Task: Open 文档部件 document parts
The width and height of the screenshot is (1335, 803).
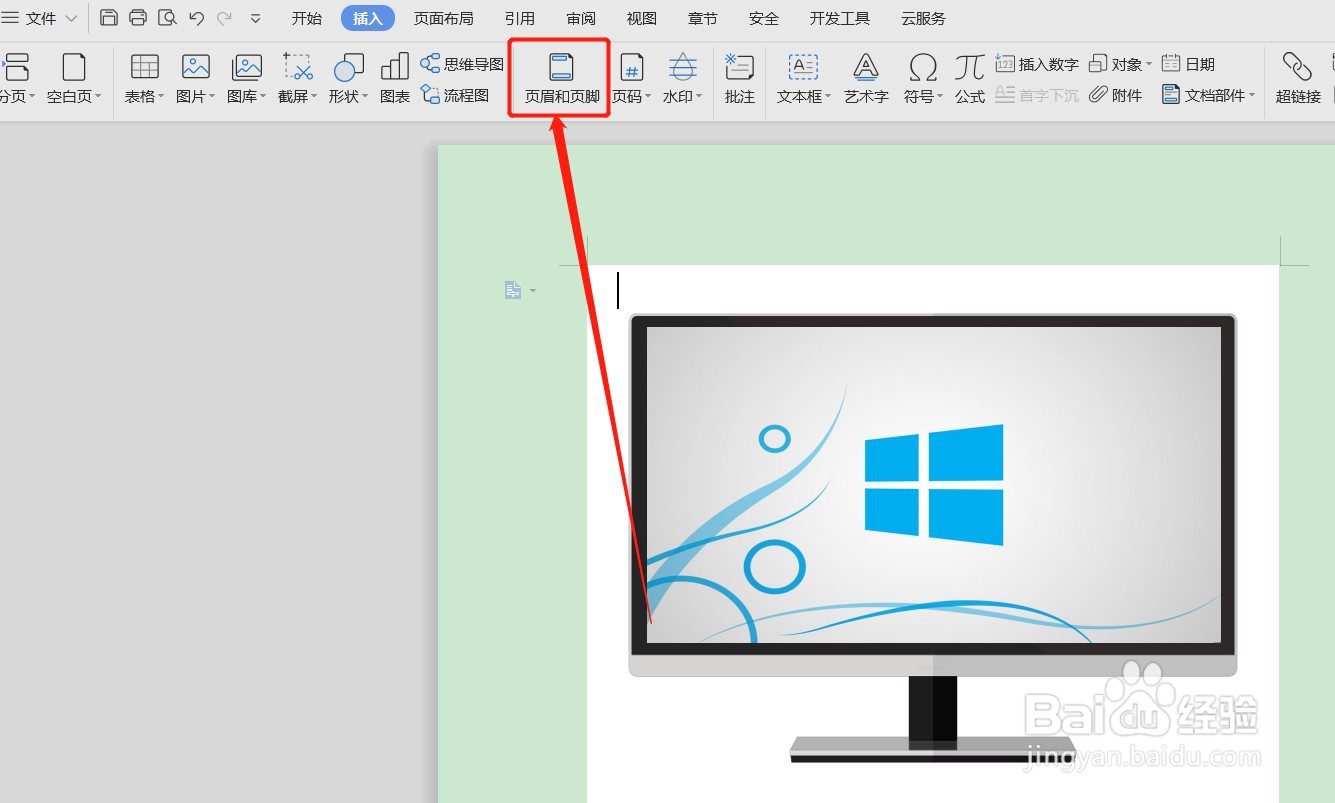Action: pos(1208,96)
